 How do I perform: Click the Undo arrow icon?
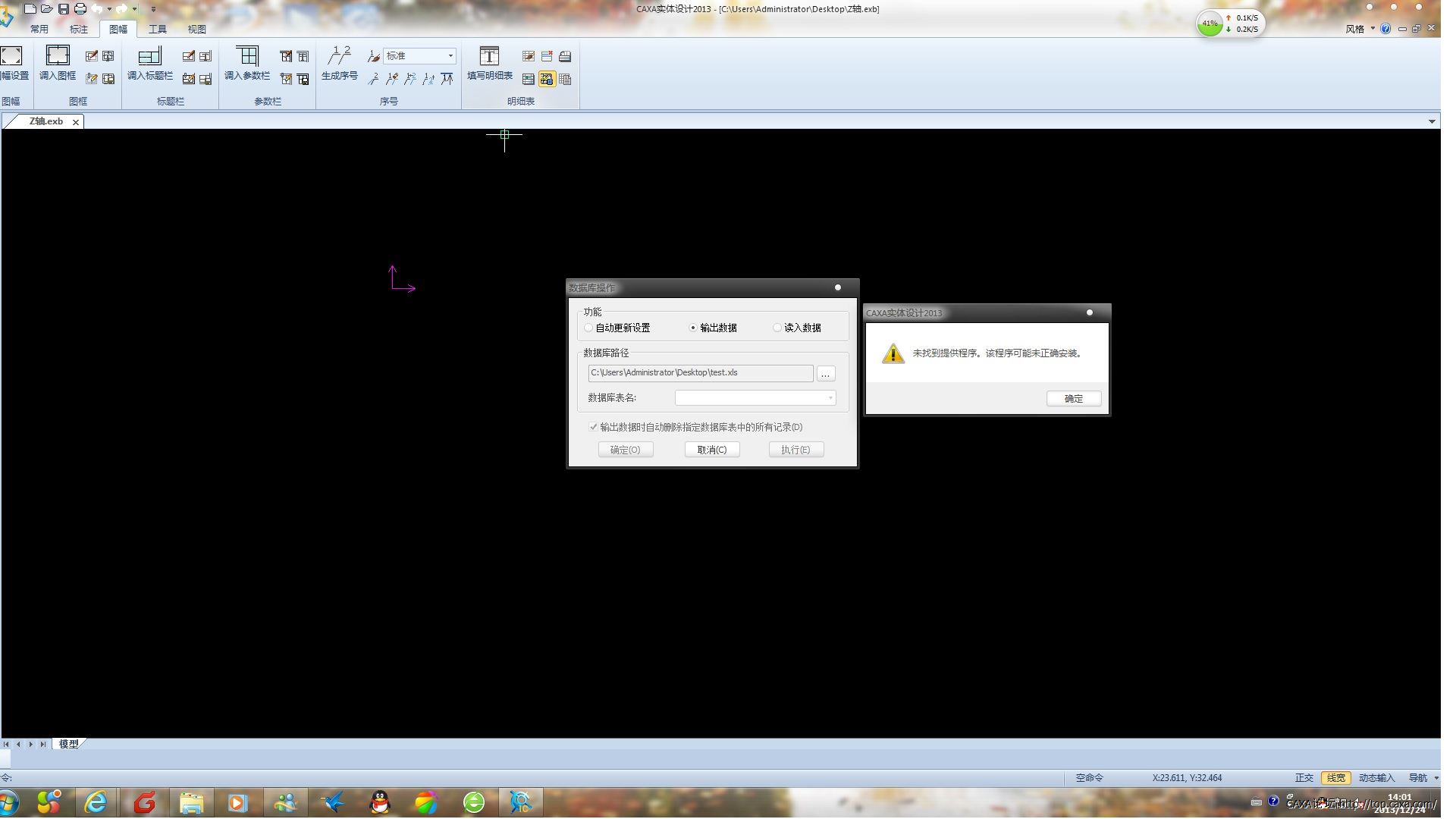(98, 9)
